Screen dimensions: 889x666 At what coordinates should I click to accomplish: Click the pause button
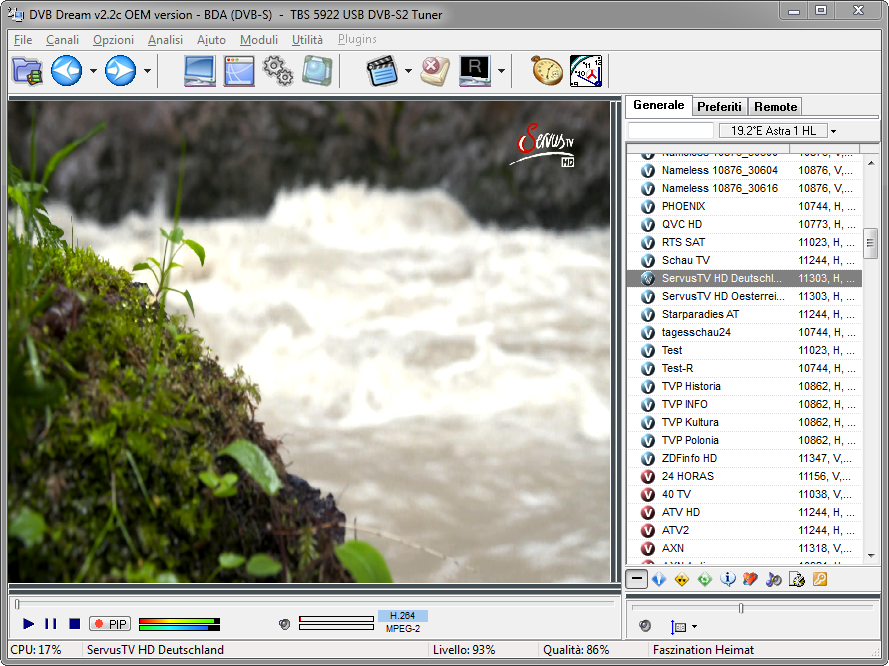click(x=50, y=623)
